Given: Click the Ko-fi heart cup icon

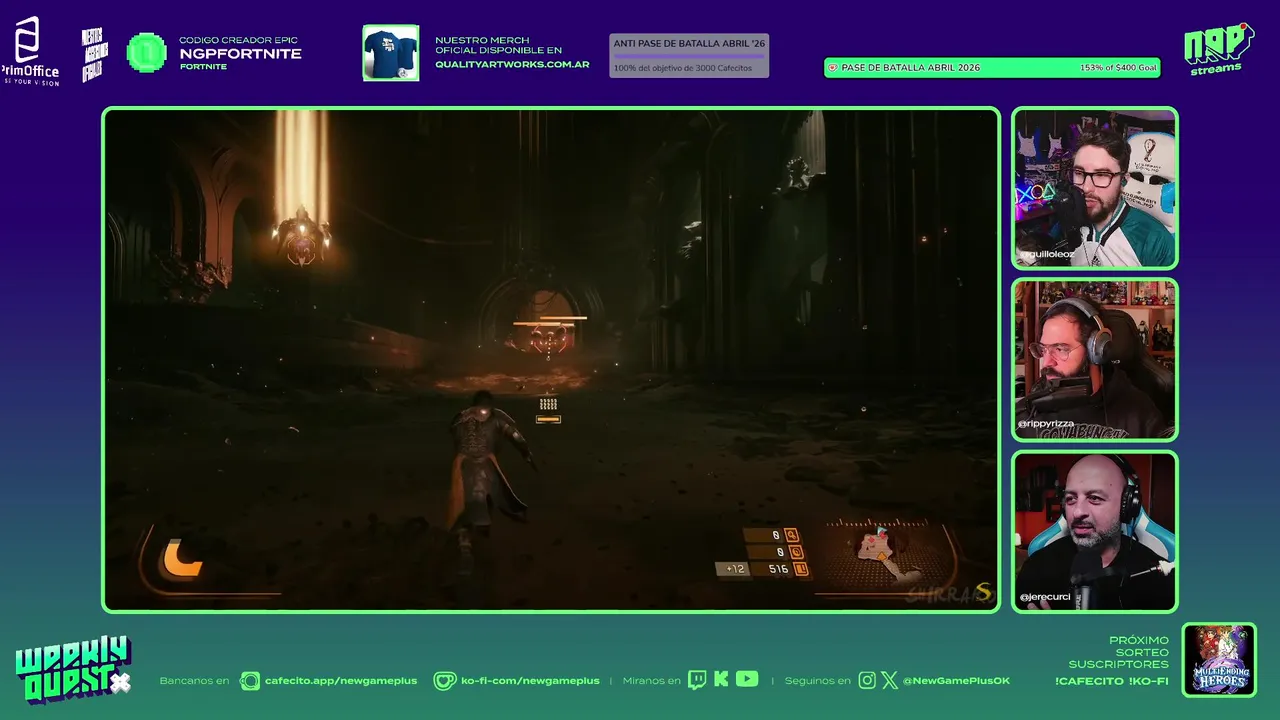Looking at the screenshot, I should pyautogui.click(x=445, y=681).
